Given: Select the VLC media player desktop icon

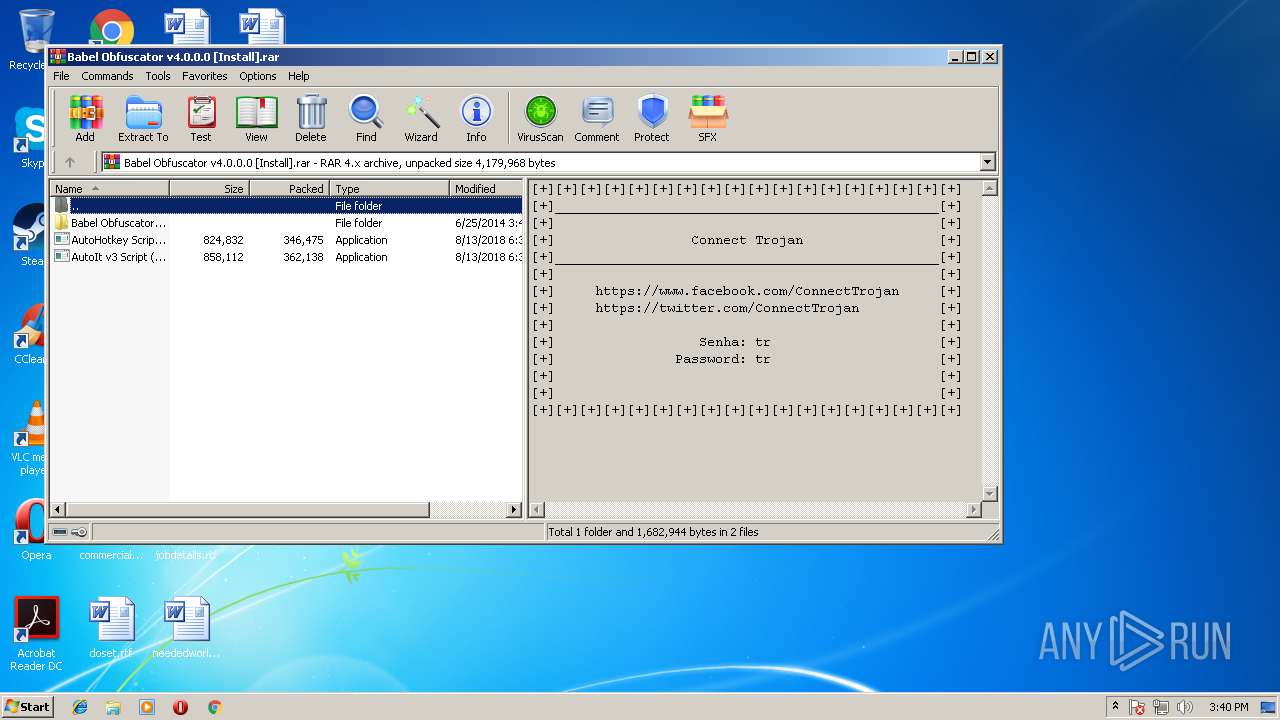Looking at the screenshot, I should (x=36, y=438).
